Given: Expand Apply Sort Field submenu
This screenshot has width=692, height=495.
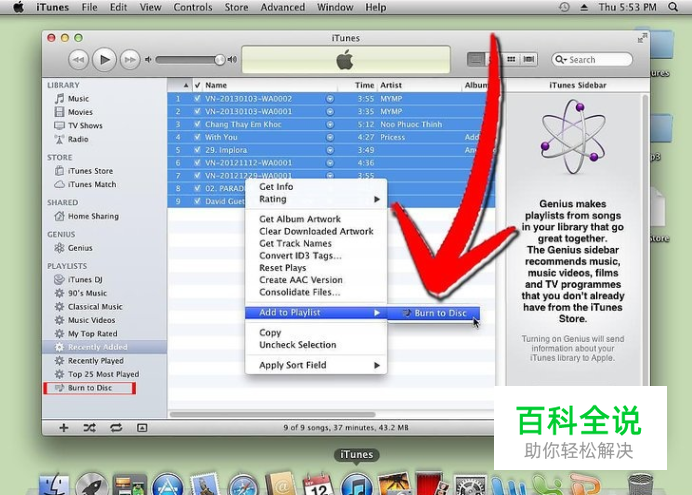Looking at the screenshot, I should click(x=316, y=365).
